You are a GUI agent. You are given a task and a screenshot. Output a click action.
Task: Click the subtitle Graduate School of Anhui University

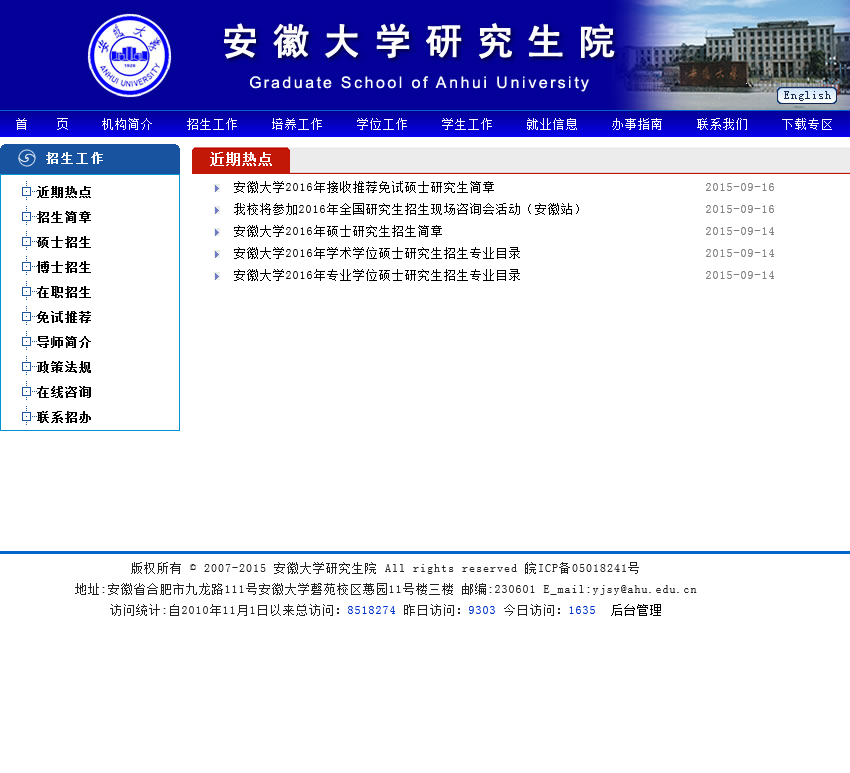coord(419,82)
